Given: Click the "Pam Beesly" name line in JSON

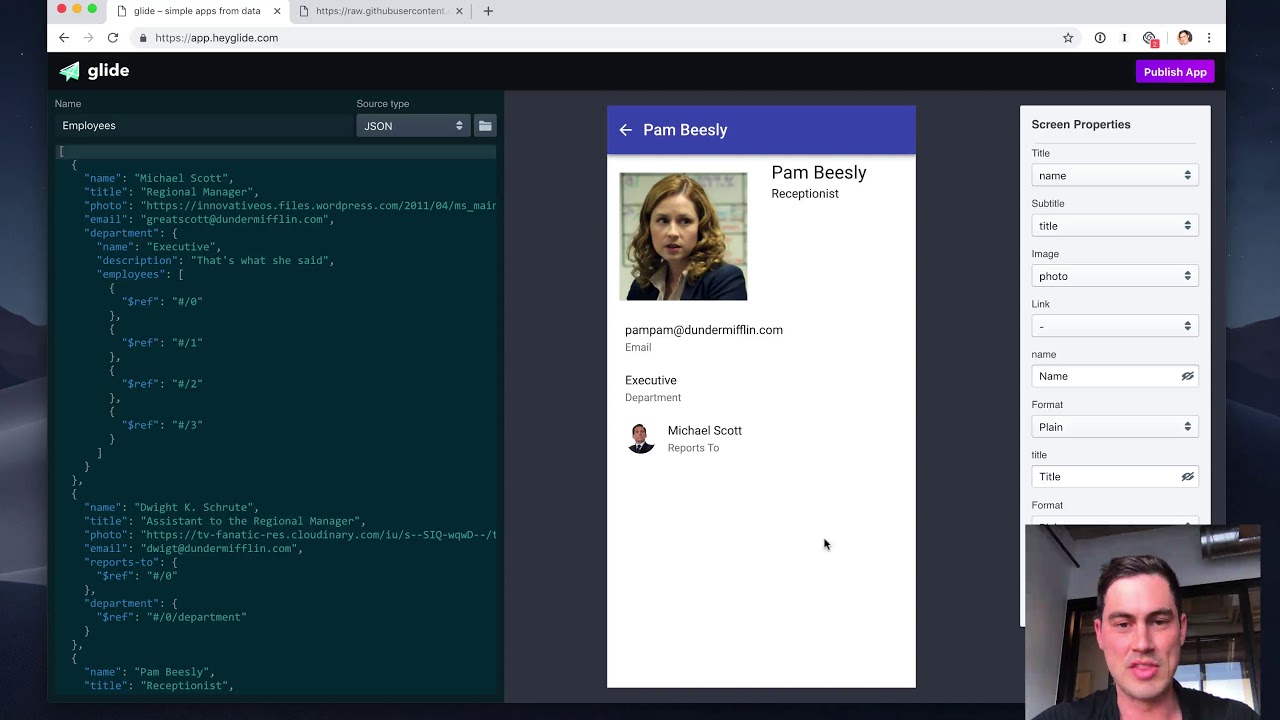Looking at the screenshot, I should [149, 672].
